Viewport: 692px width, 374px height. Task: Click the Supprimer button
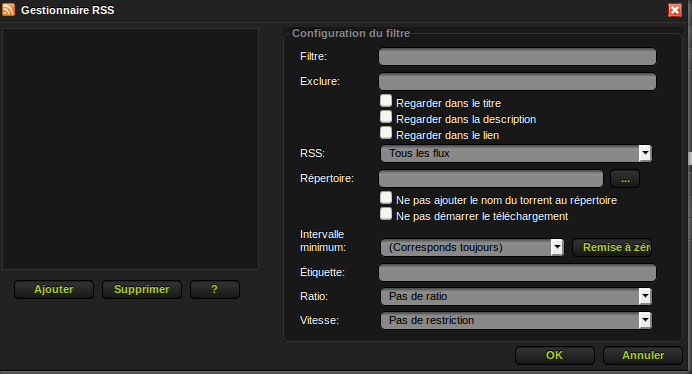click(x=142, y=289)
